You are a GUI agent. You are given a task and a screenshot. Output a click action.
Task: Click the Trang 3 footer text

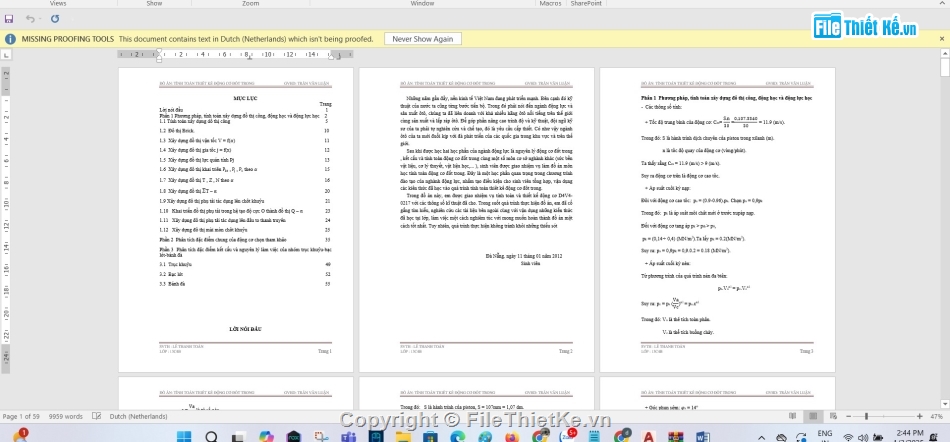806,351
